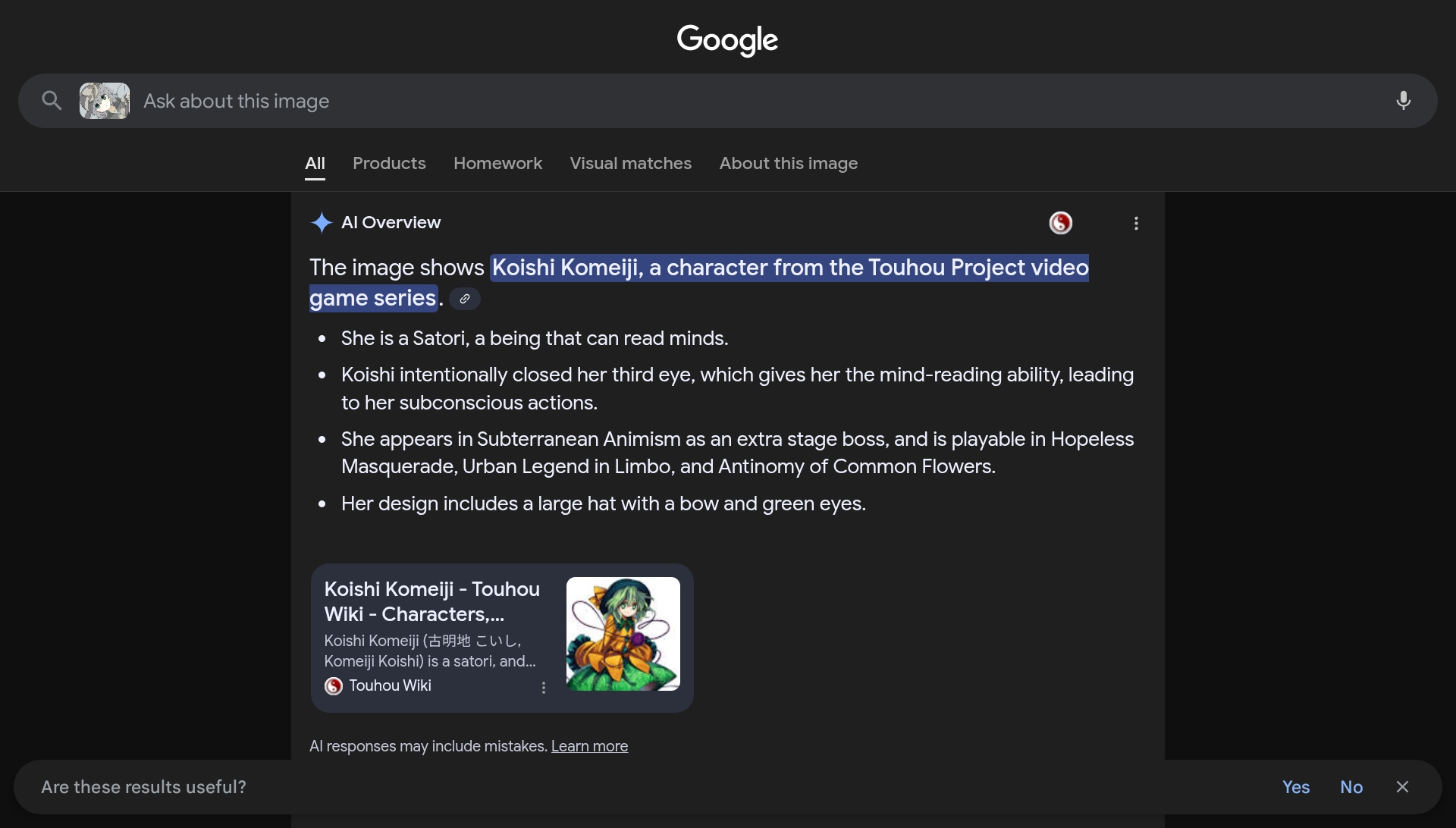1456x828 pixels.
Task: Click source card description snippet text
Action: coord(430,651)
